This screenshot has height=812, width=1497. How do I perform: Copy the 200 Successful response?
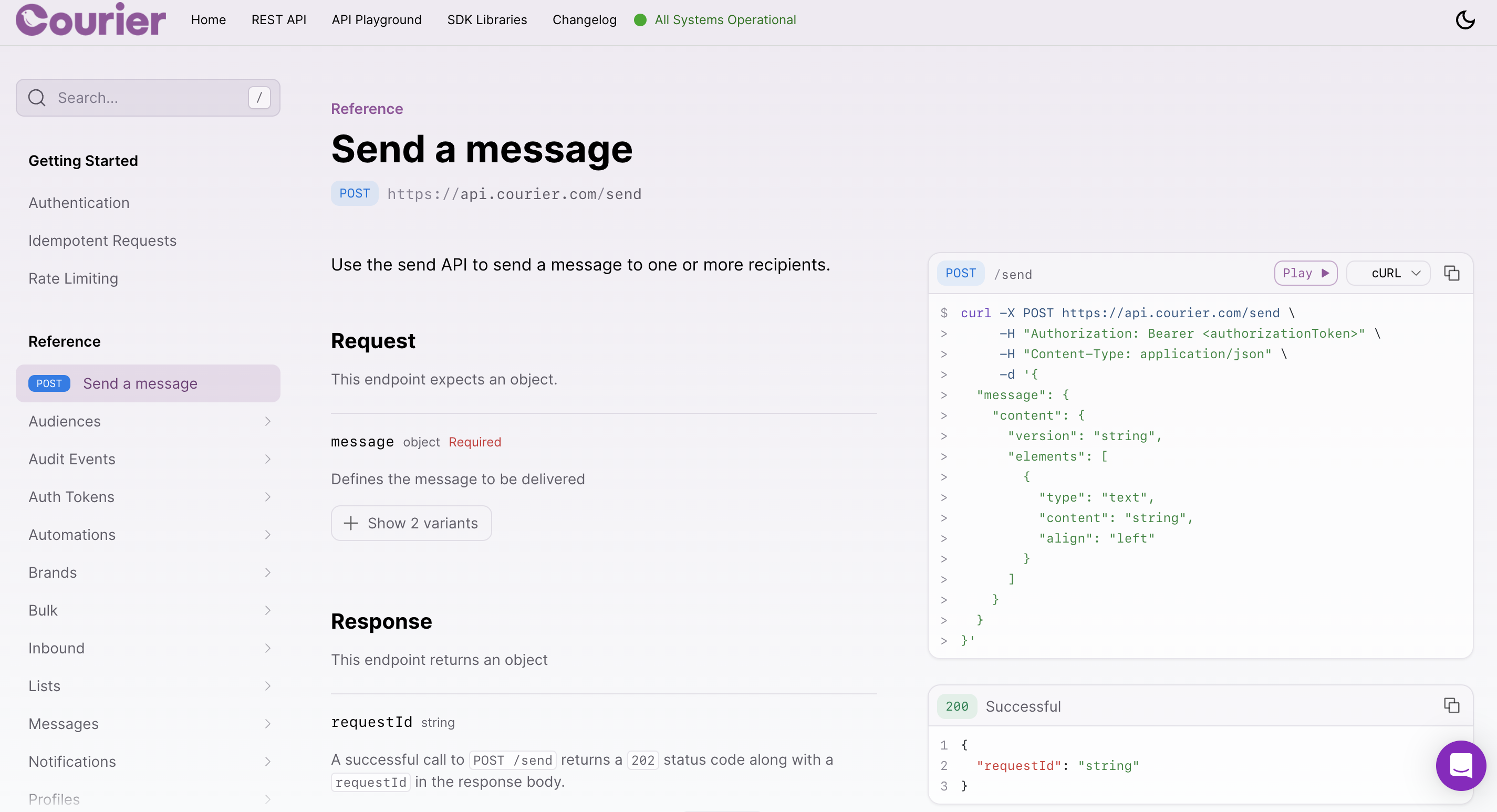tap(1451, 705)
